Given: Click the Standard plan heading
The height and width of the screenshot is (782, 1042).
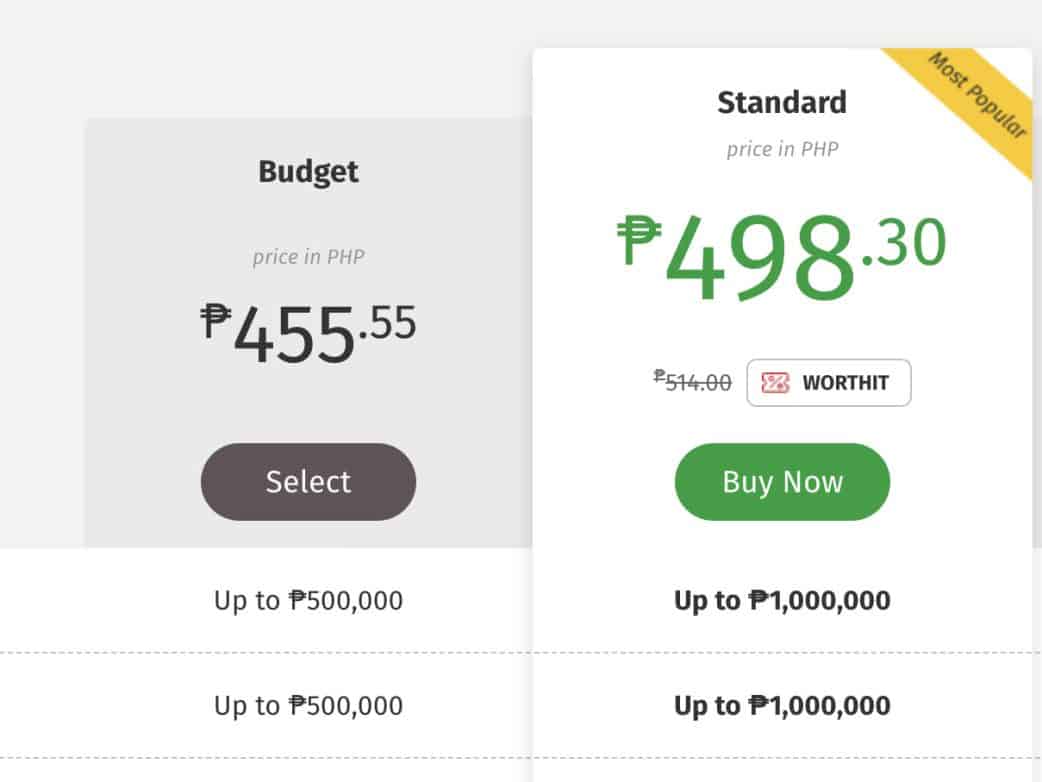Looking at the screenshot, I should pos(782,102).
